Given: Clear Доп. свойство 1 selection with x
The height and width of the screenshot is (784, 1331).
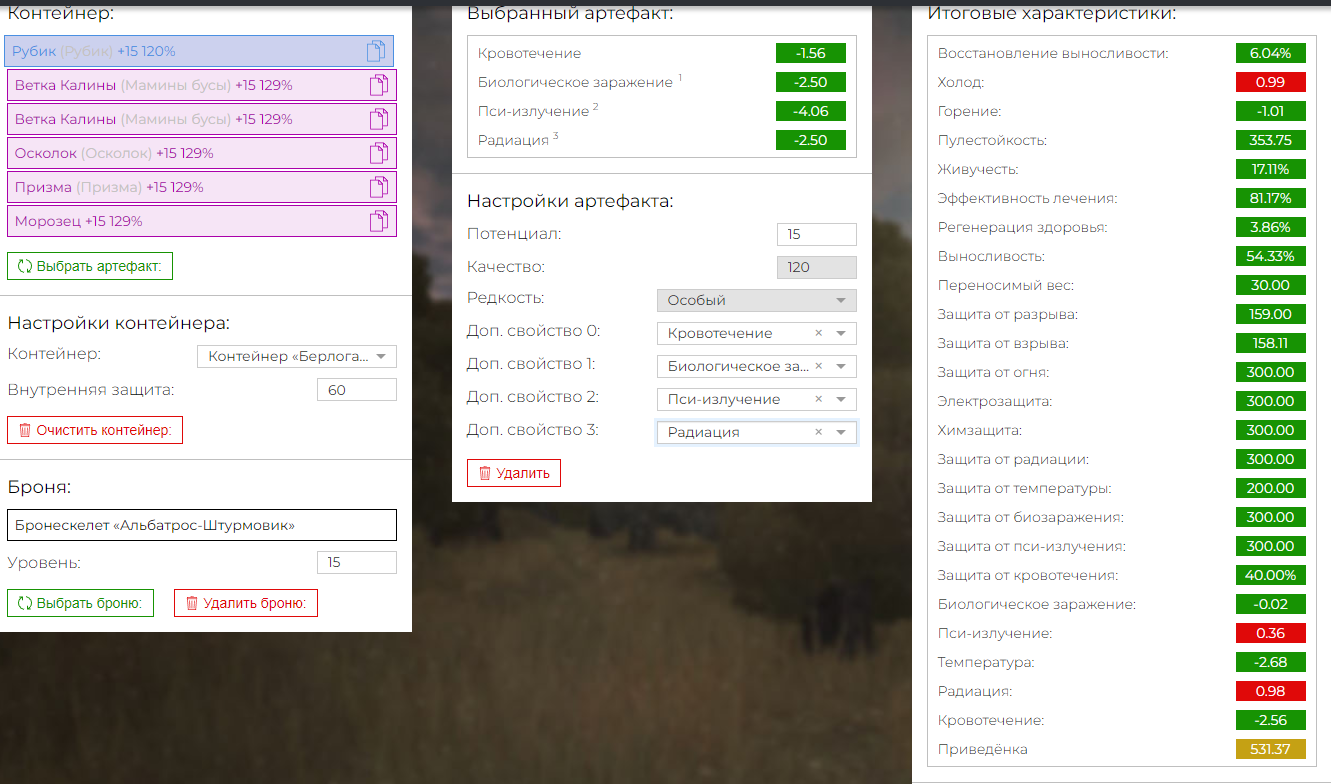Looking at the screenshot, I should coord(819,366).
